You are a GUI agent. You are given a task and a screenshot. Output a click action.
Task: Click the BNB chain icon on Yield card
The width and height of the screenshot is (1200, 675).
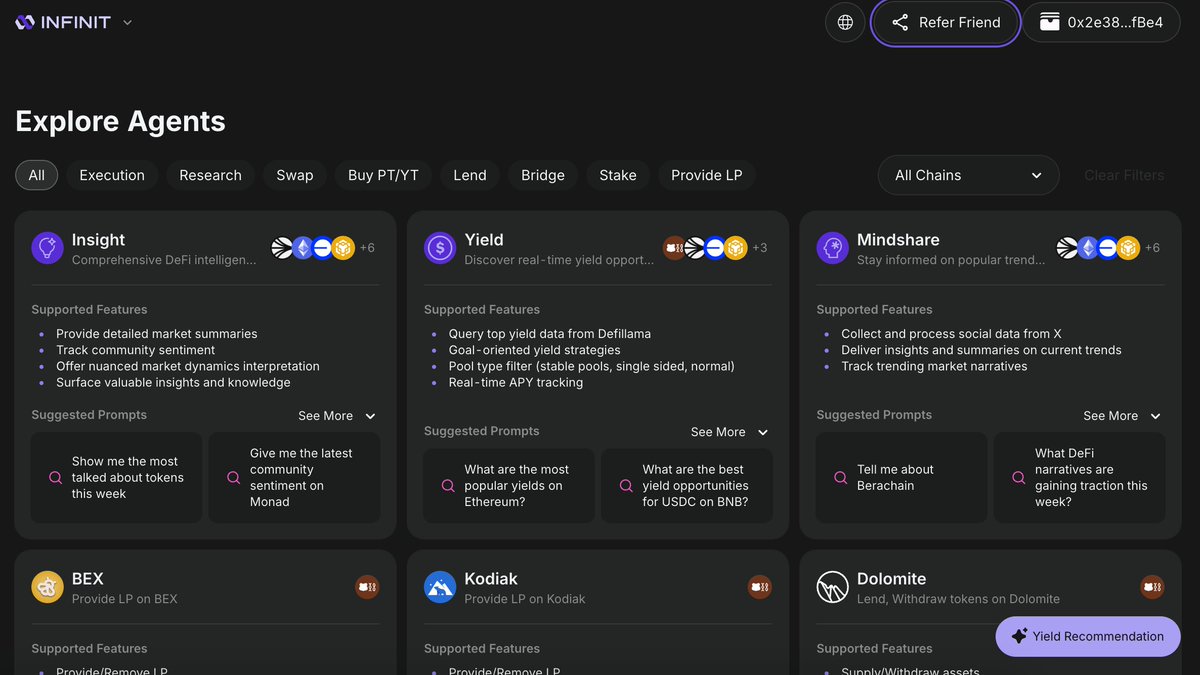point(736,248)
